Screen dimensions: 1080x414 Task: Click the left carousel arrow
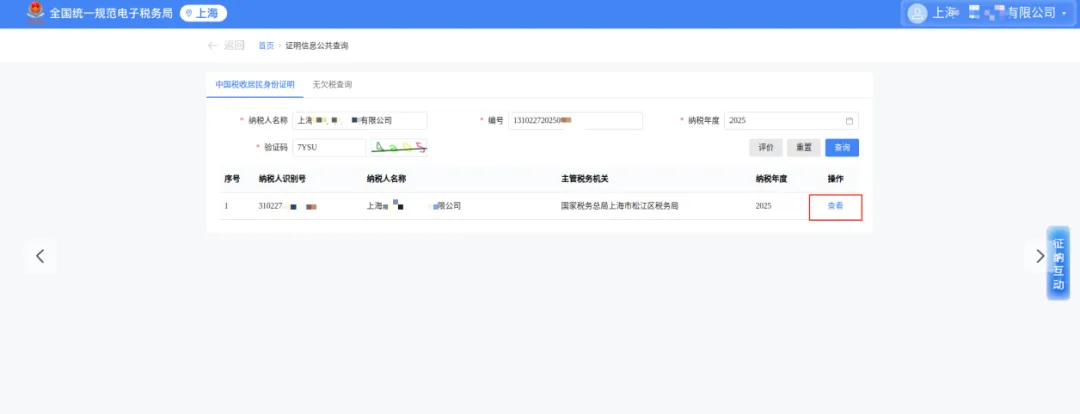[x=40, y=256]
